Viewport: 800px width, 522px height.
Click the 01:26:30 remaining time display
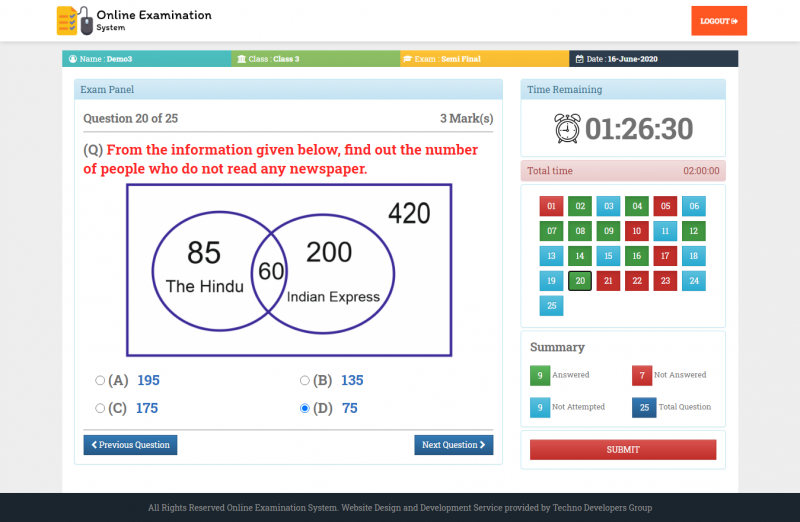[639, 129]
